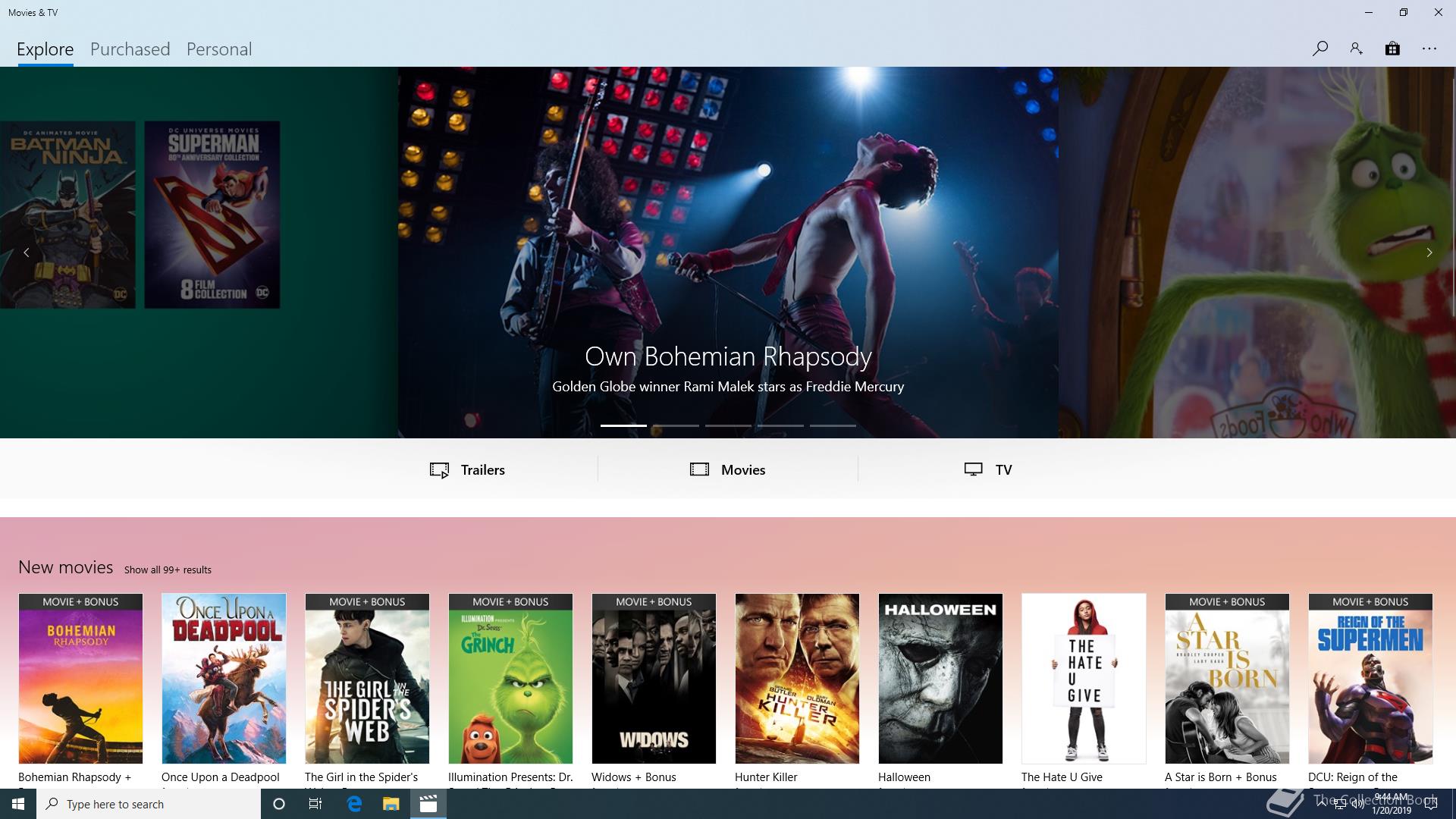Open the Hunter Killer movie poster
Screen dimensions: 1456x819
click(x=797, y=679)
